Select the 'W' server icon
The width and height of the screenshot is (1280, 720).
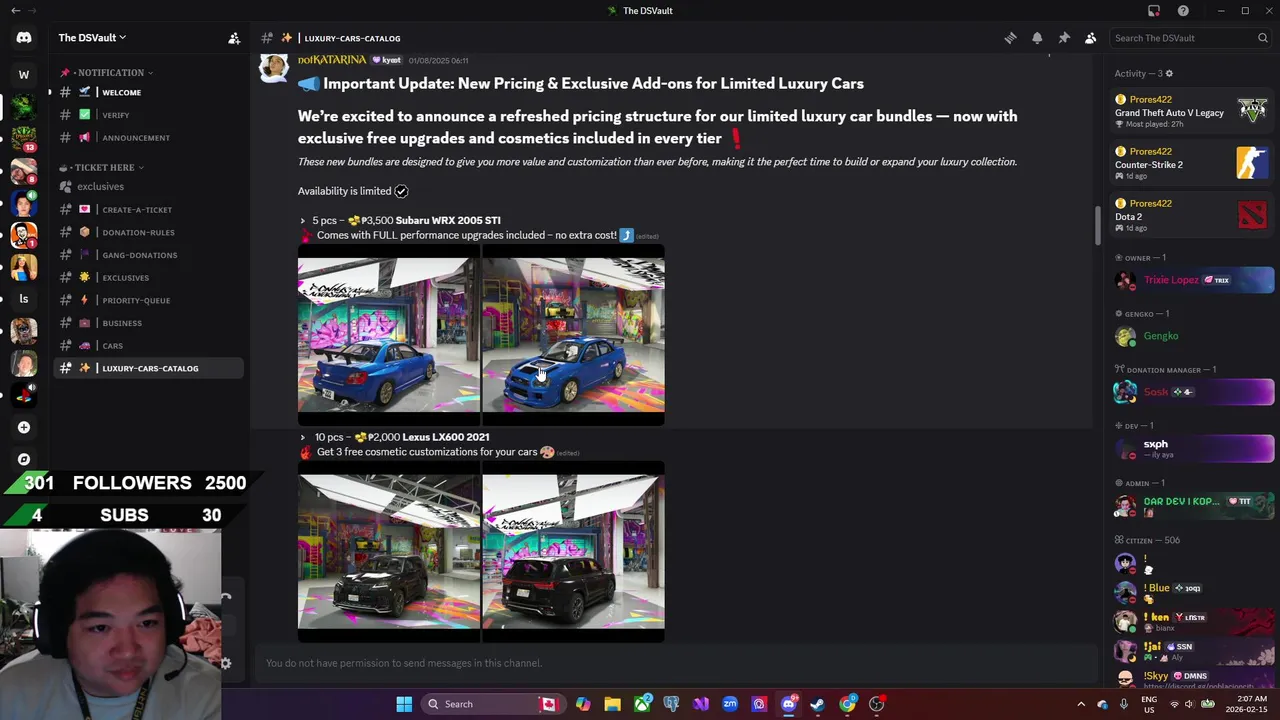pos(24,74)
